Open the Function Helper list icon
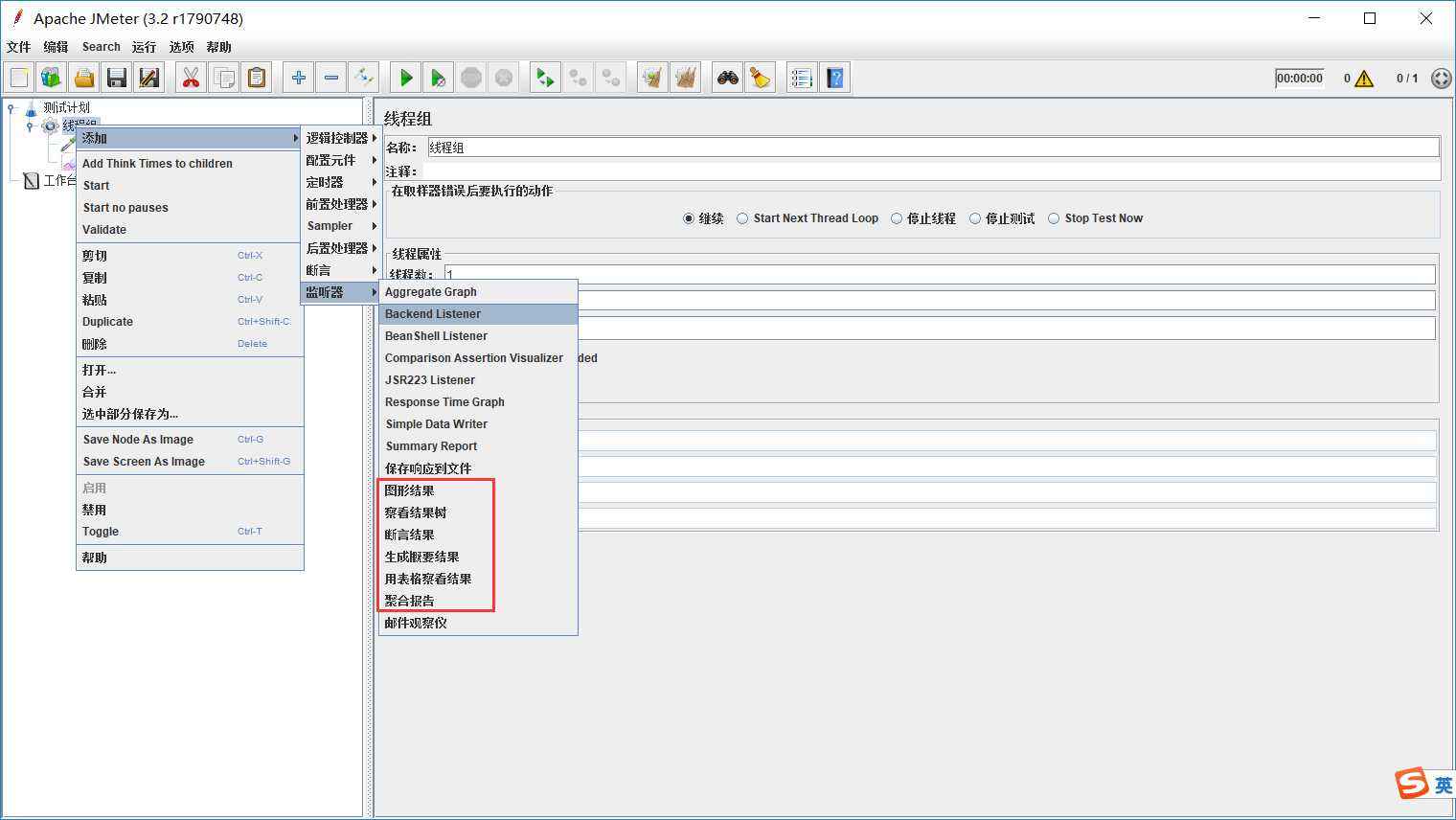Screen dimensions: 1456x820 point(803,78)
